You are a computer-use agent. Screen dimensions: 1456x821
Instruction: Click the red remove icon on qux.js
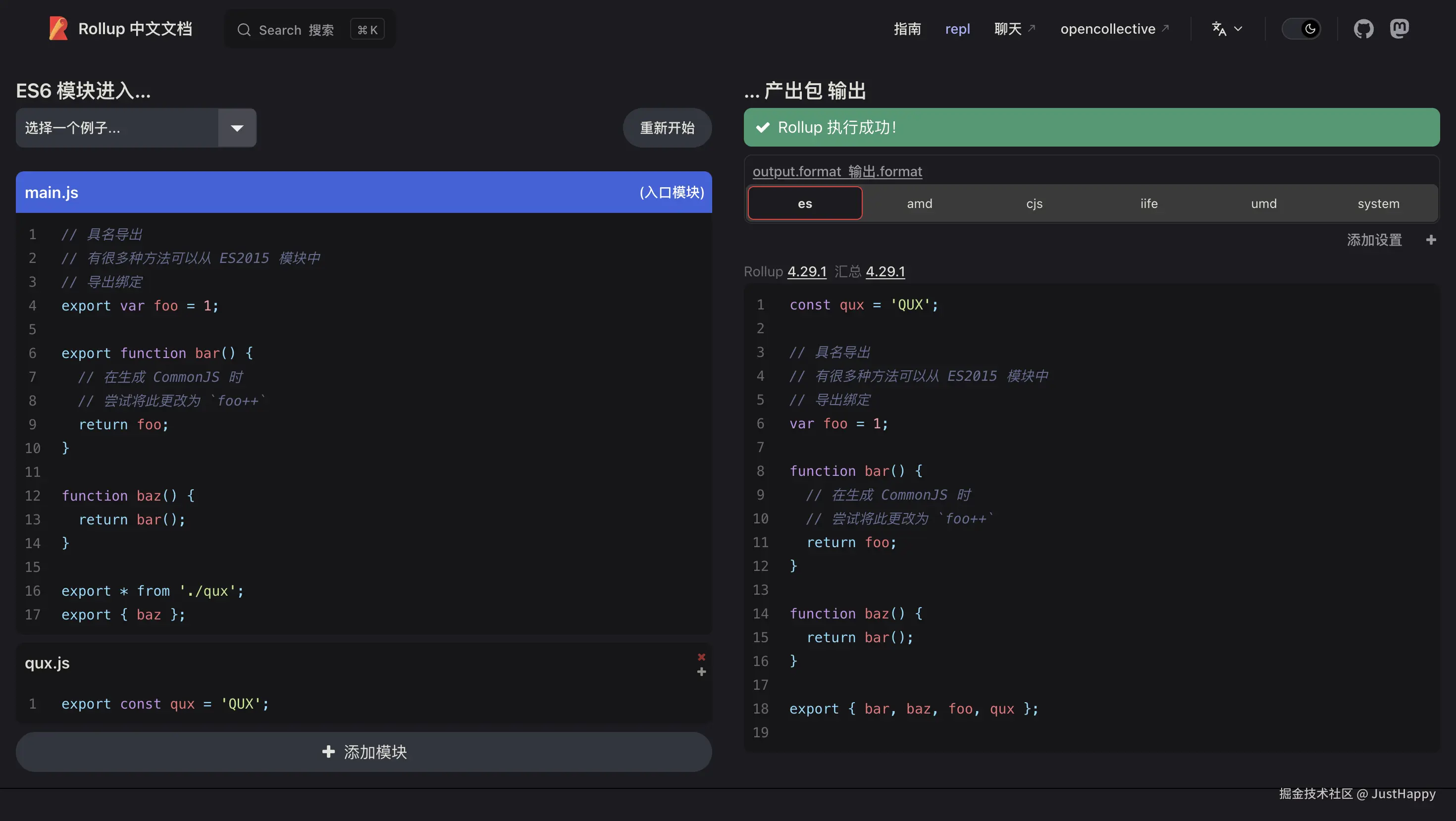coord(701,657)
